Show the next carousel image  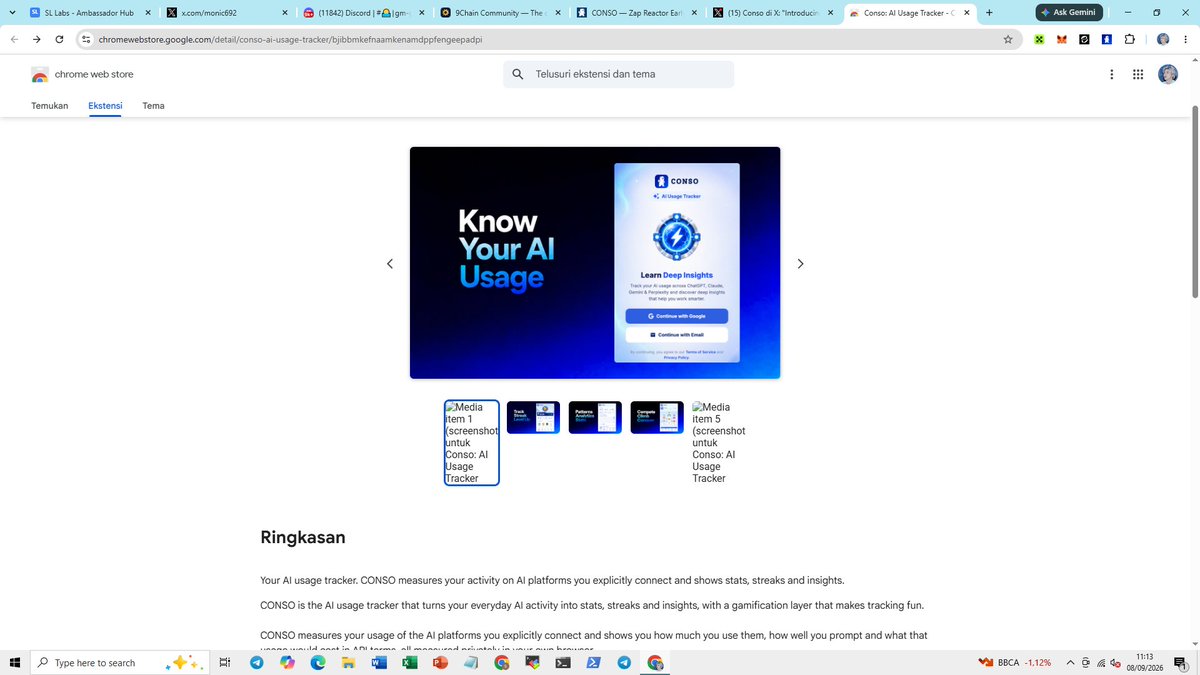tap(800, 263)
